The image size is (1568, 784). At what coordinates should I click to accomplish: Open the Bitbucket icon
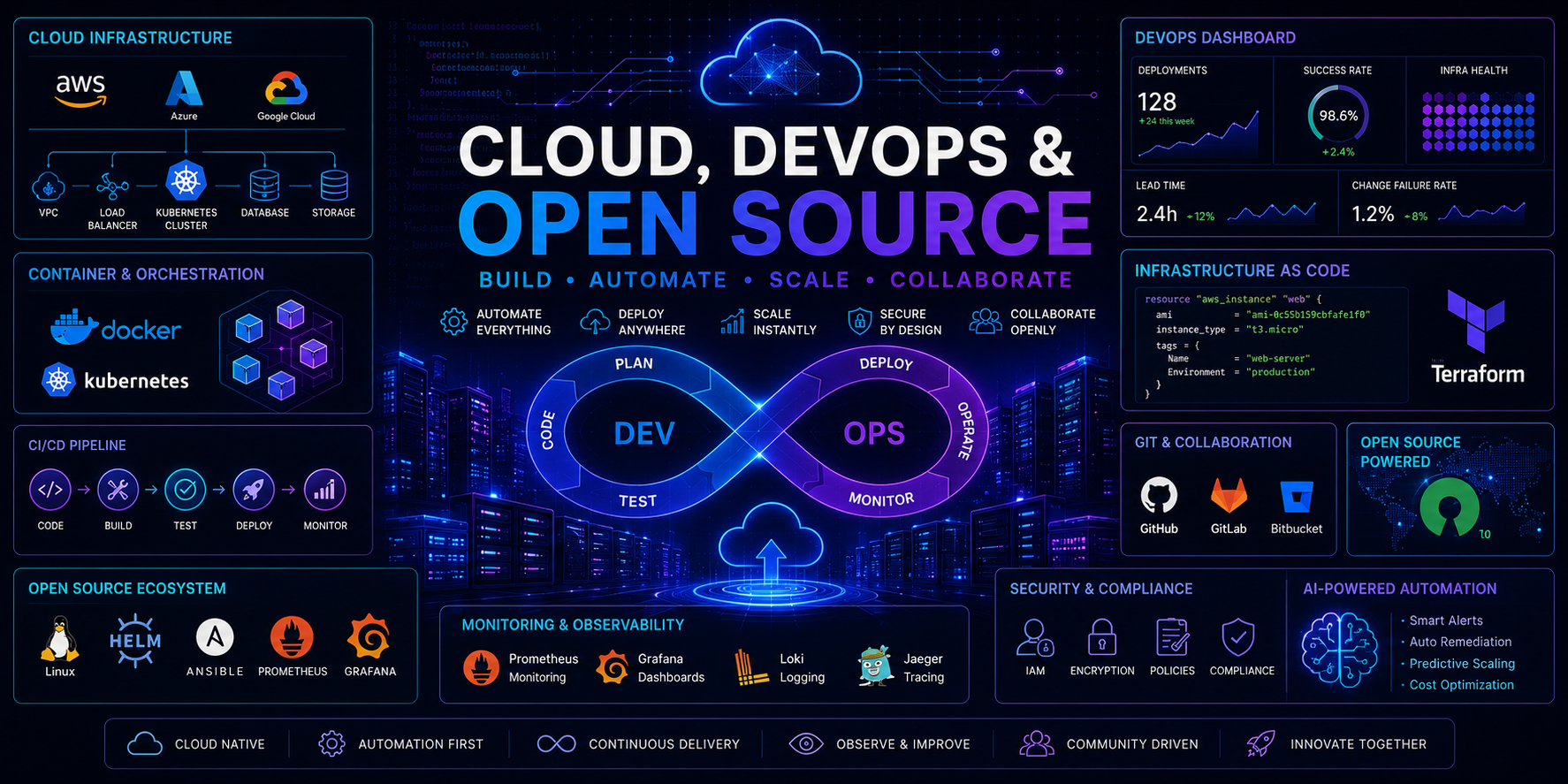[1297, 496]
